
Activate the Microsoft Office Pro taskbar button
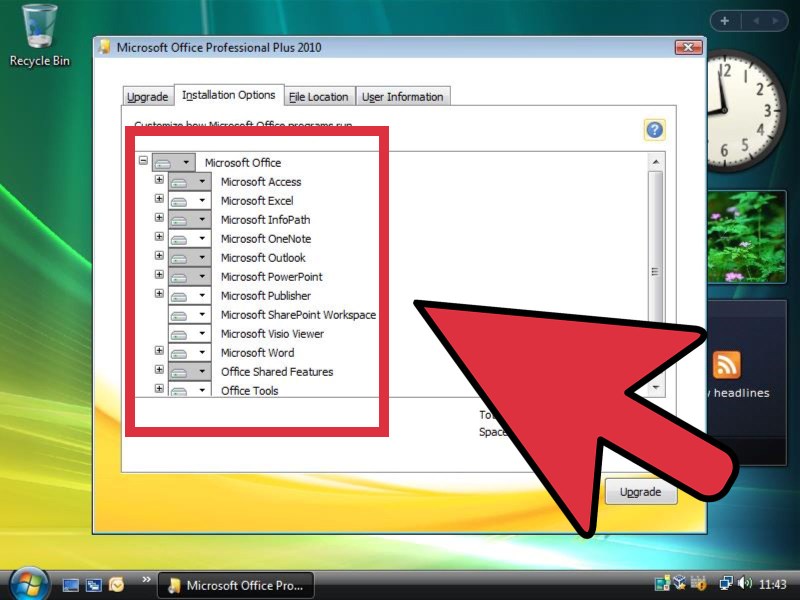tap(236, 585)
